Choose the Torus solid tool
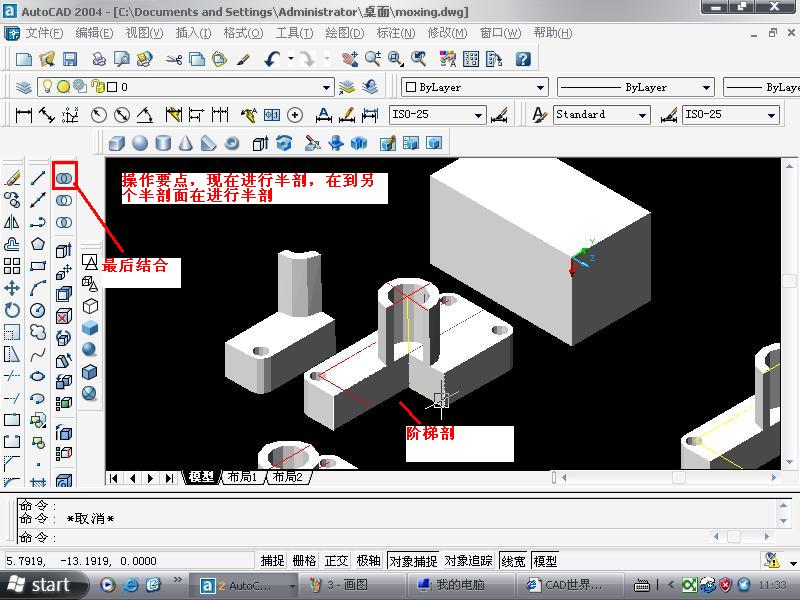Viewport: 800px width, 600px height. point(232,143)
